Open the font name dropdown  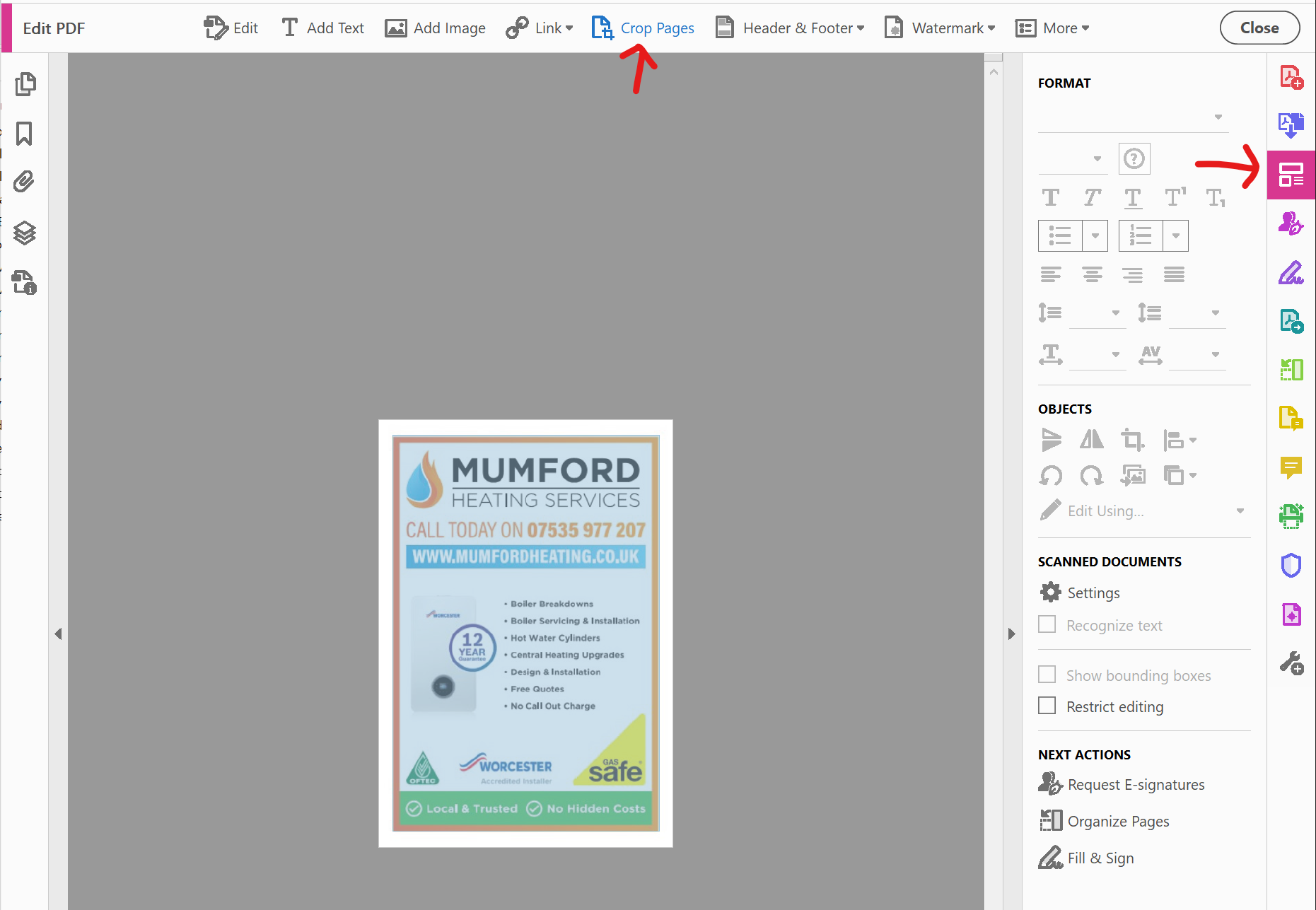1133,117
